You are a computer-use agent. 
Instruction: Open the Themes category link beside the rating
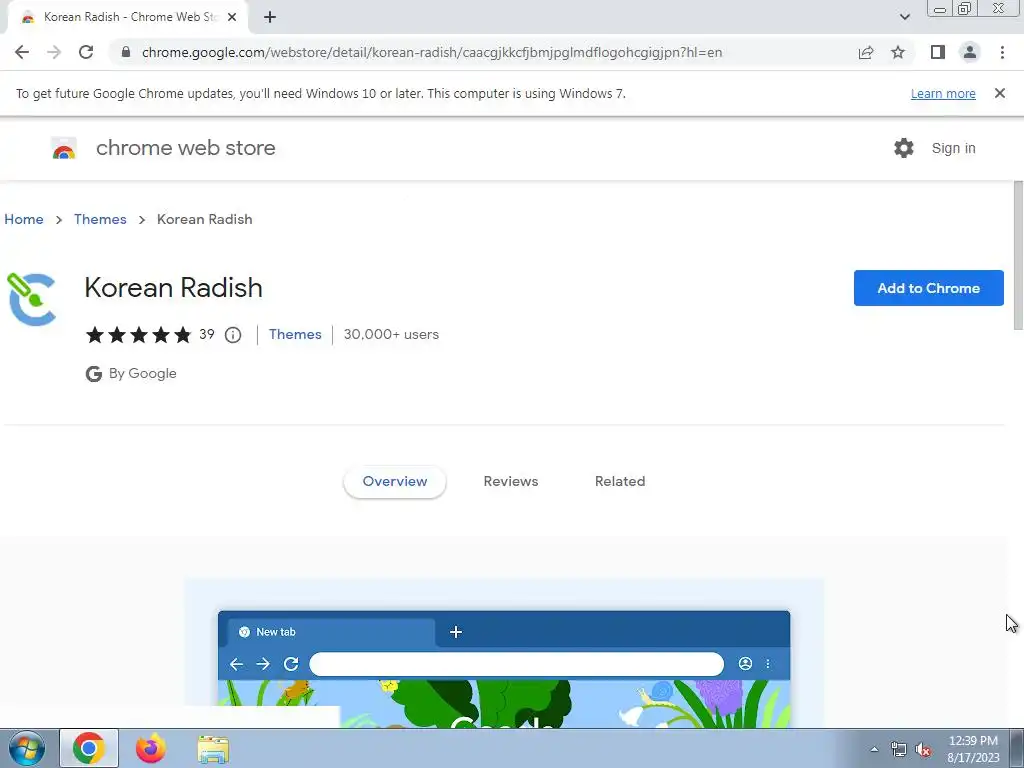click(x=295, y=334)
